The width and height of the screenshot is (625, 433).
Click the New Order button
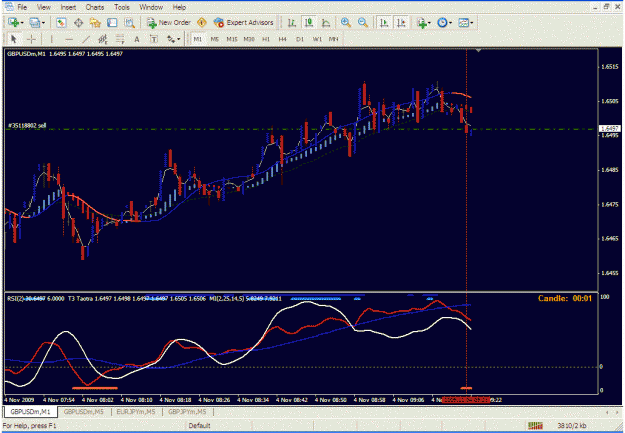(x=169, y=23)
